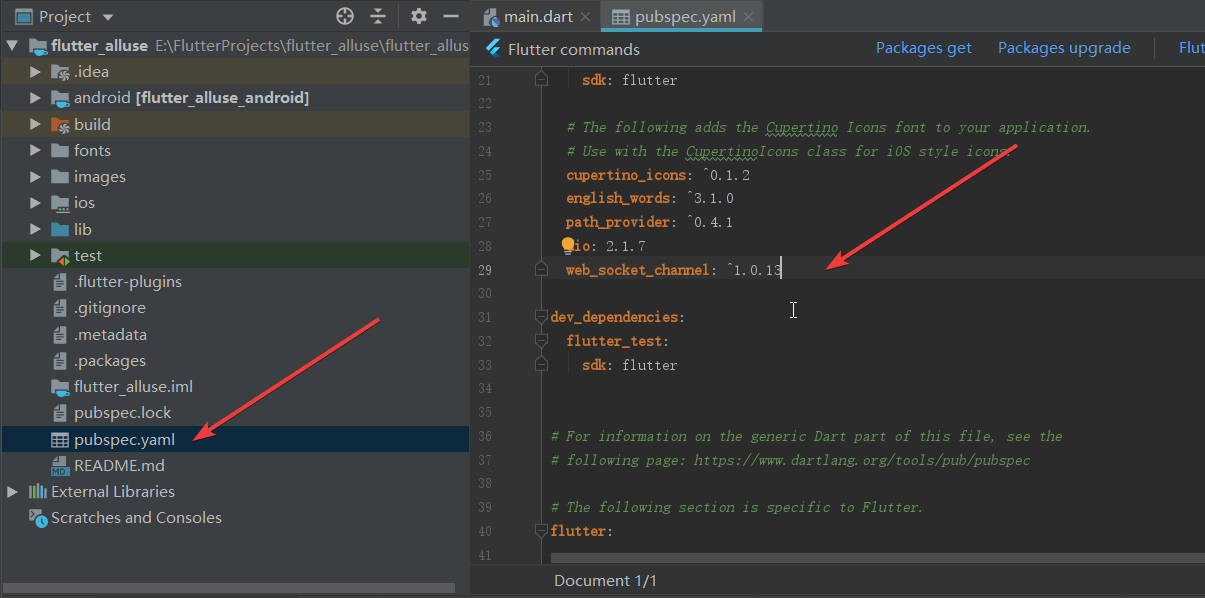Expand the test folder
The image size is (1205, 598).
point(35,255)
